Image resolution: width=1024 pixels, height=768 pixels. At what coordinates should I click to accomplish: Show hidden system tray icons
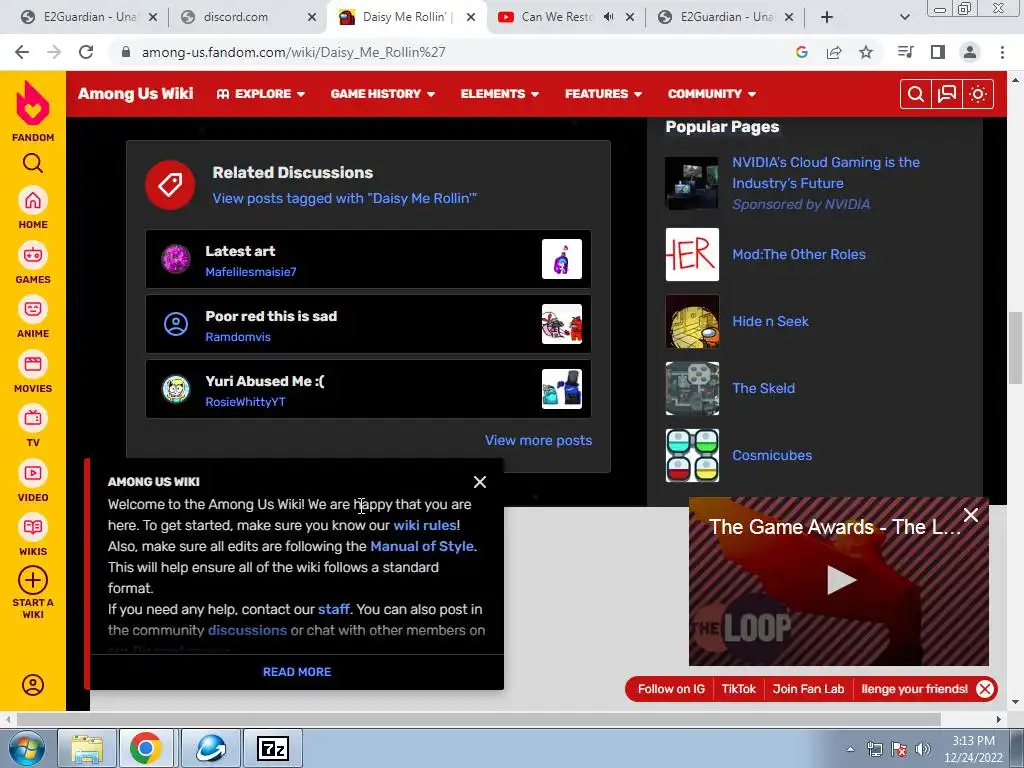point(850,749)
